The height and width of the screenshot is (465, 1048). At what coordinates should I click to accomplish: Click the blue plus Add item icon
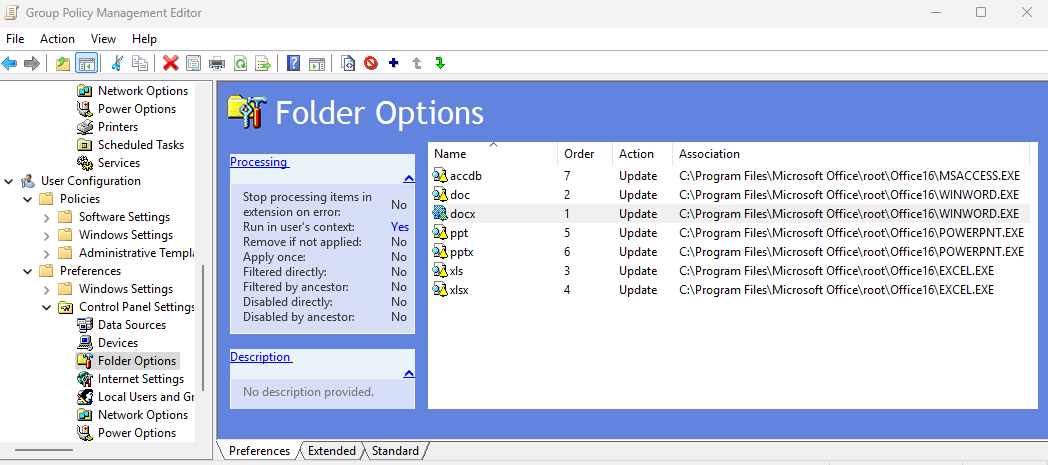coord(394,63)
